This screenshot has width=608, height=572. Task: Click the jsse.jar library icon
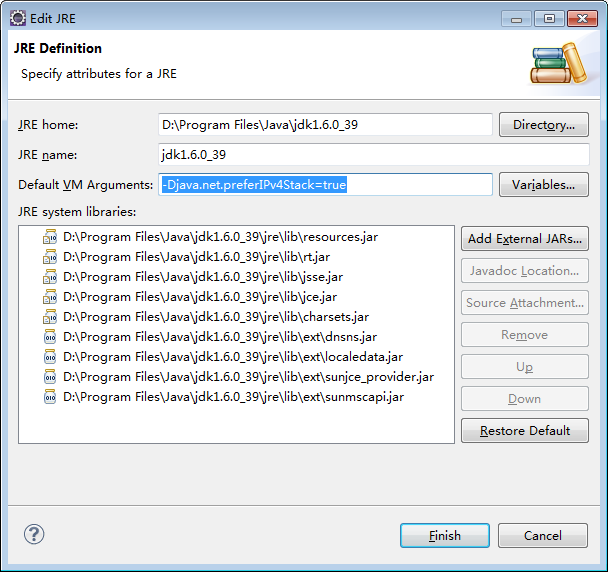[50, 277]
